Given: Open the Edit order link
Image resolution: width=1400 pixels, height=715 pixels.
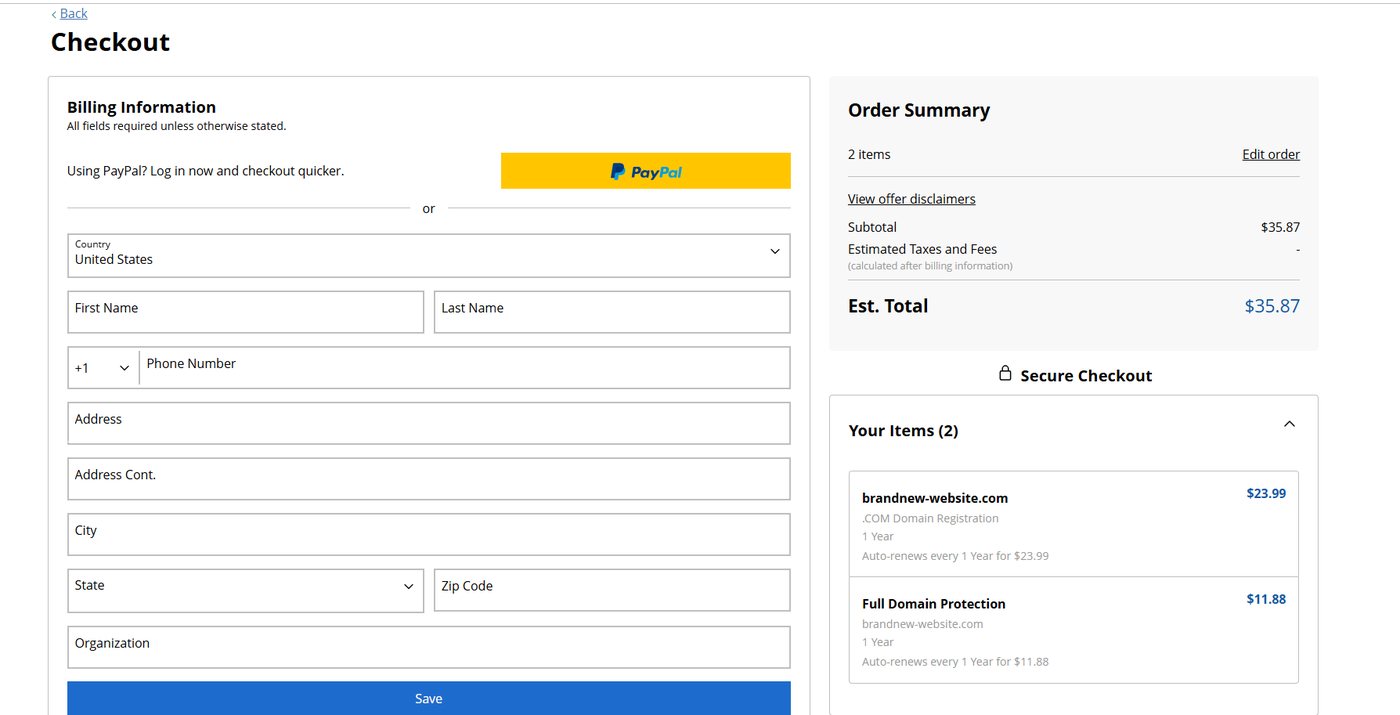Looking at the screenshot, I should click(x=1271, y=154).
